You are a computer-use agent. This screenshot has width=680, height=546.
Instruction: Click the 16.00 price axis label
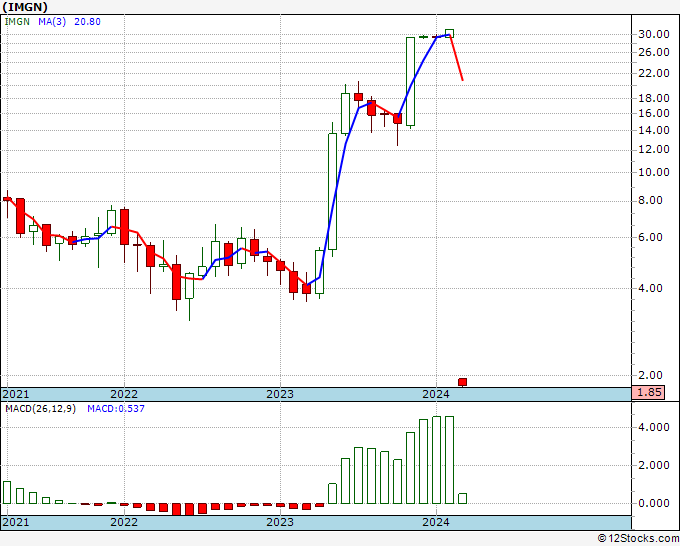(654, 113)
